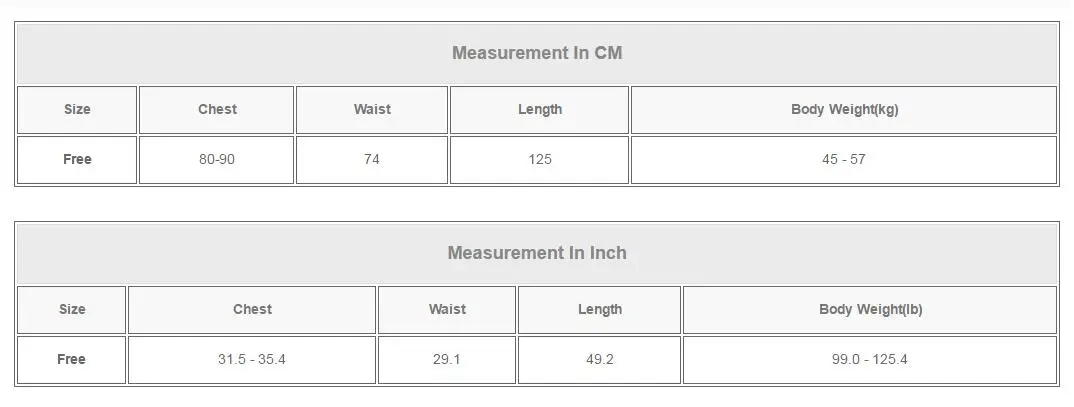
Task: Select the Chest header in the CM table
Action: (x=217, y=109)
